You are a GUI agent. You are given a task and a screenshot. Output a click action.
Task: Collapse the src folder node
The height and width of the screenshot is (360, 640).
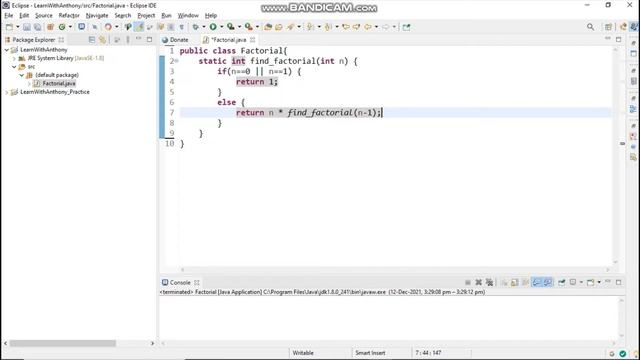14,67
